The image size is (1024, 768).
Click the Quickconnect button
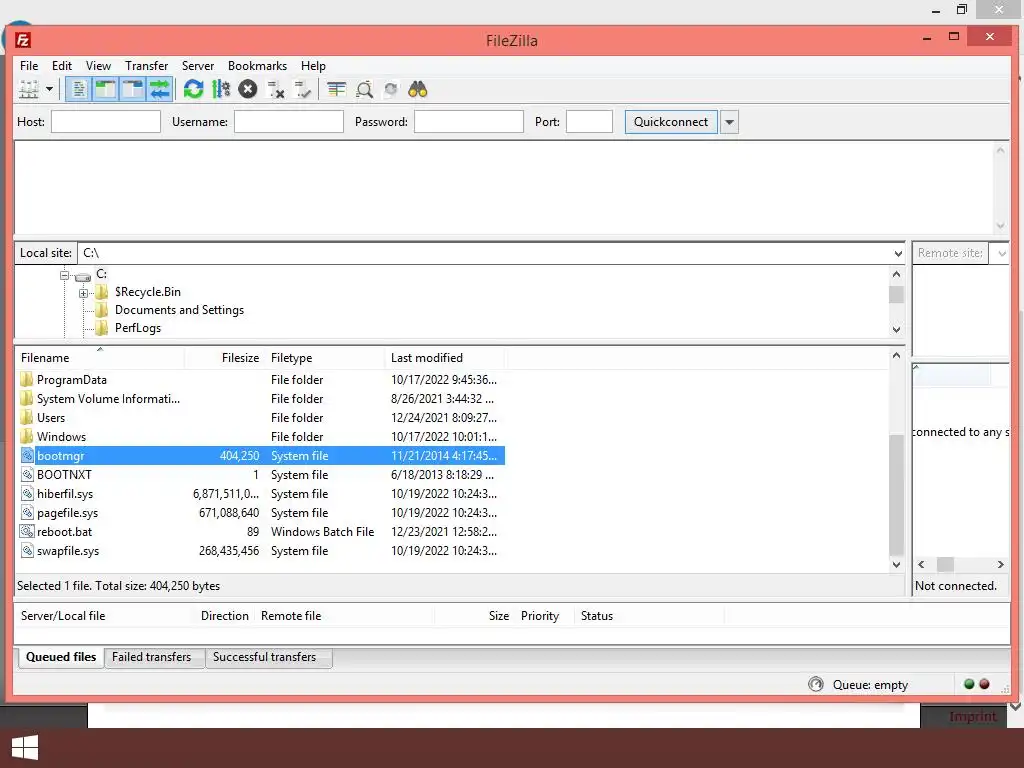pos(671,122)
